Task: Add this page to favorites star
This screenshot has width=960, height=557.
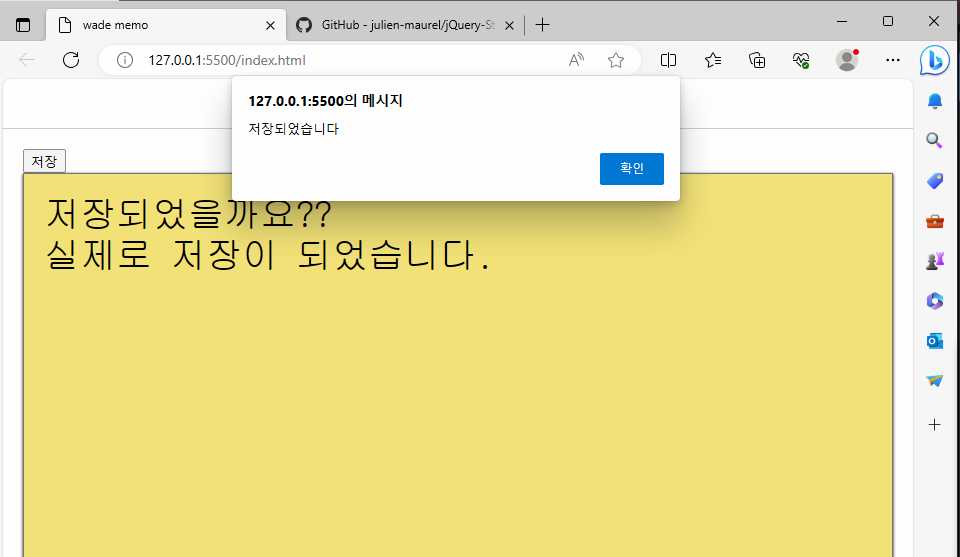Action: point(616,60)
